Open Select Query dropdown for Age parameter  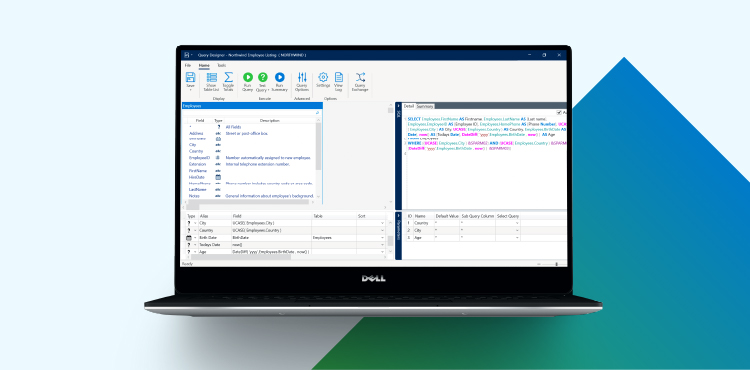(517, 238)
